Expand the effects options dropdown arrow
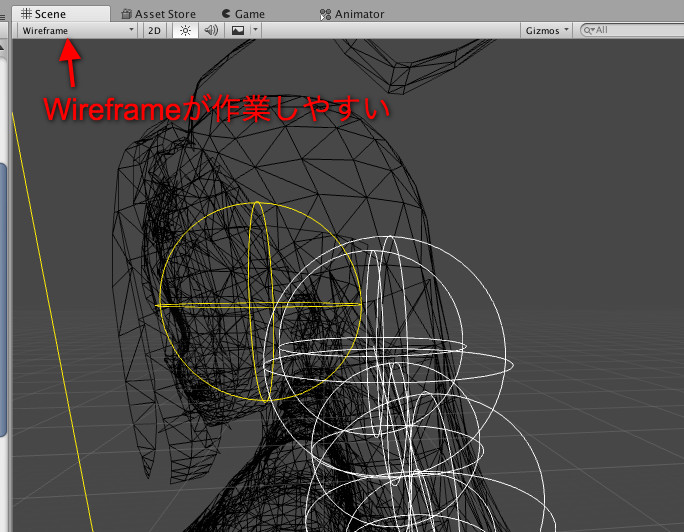The width and height of the screenshot is (684, 532). (255, 31)
